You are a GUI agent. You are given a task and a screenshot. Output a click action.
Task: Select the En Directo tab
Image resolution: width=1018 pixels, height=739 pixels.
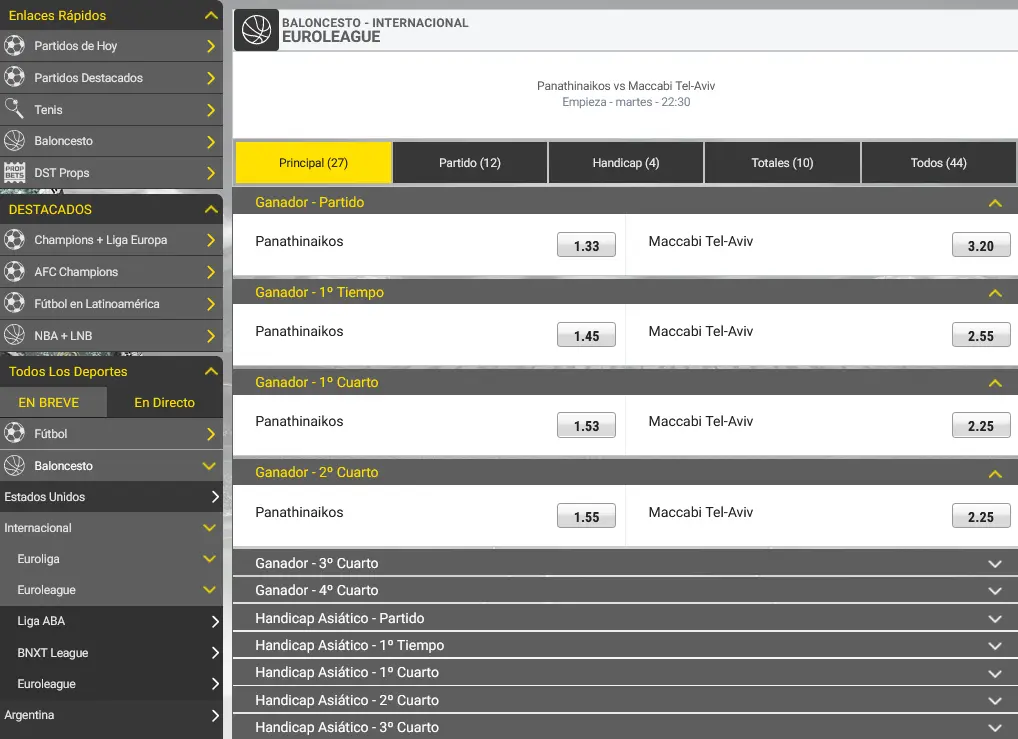coord(165,403)
